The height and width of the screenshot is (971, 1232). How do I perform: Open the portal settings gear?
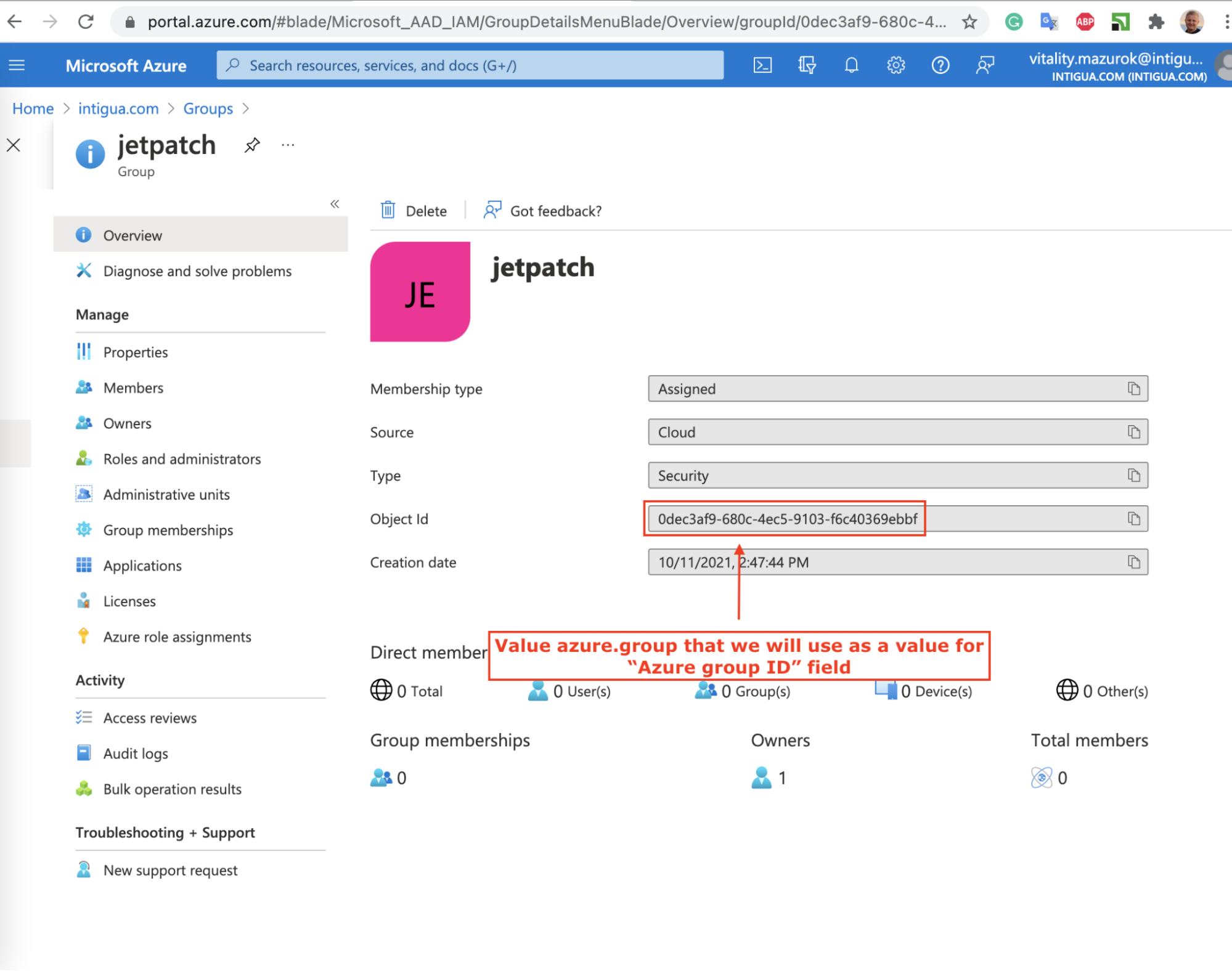(x=895, y=65)
